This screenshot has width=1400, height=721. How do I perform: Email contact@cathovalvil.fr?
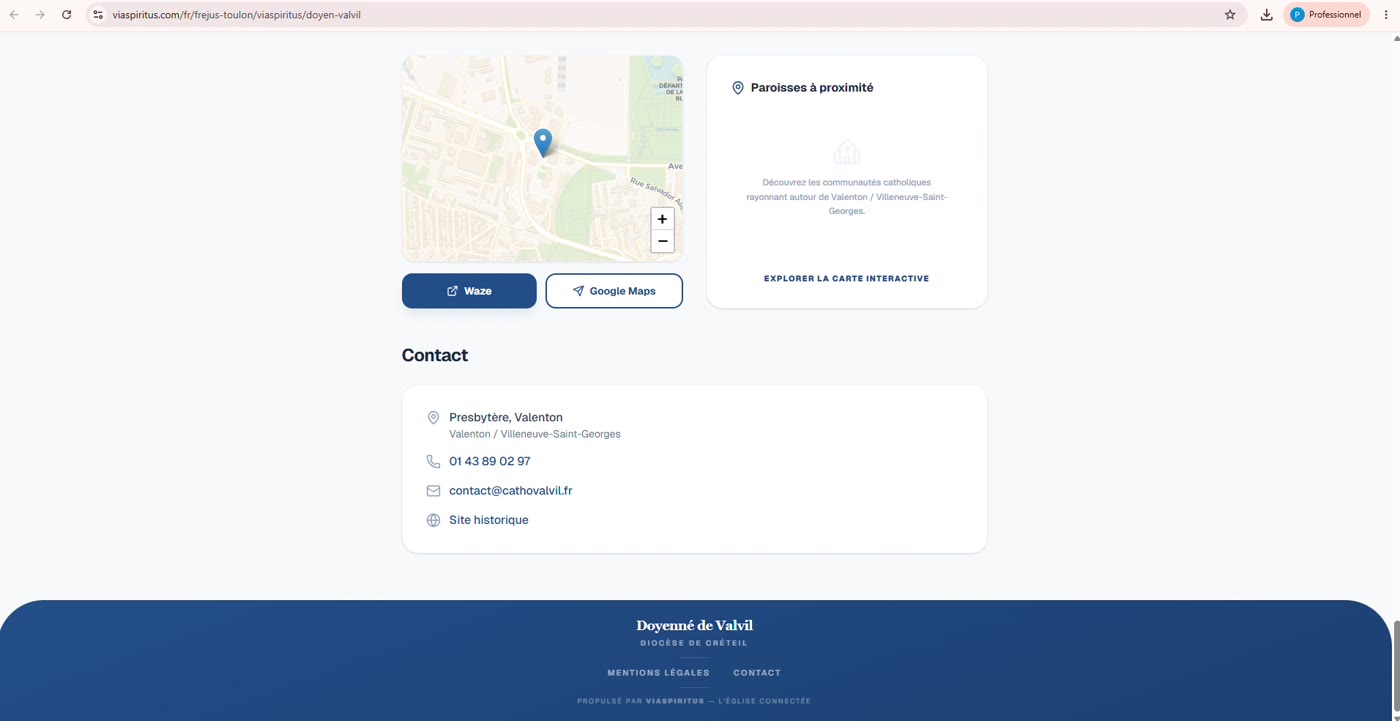[x=511, y=491]
